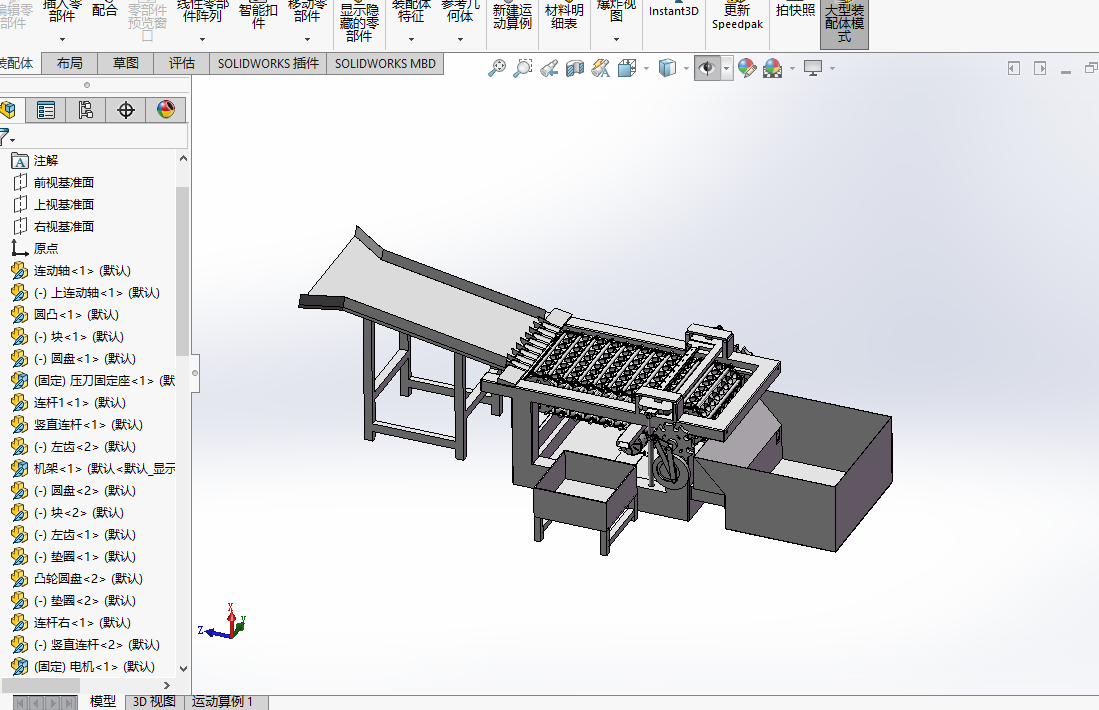Click the Edit Appearance color ball icon
Viewport: 1099px width, 710px height.
pyautogui.click(x=746, y=68)
